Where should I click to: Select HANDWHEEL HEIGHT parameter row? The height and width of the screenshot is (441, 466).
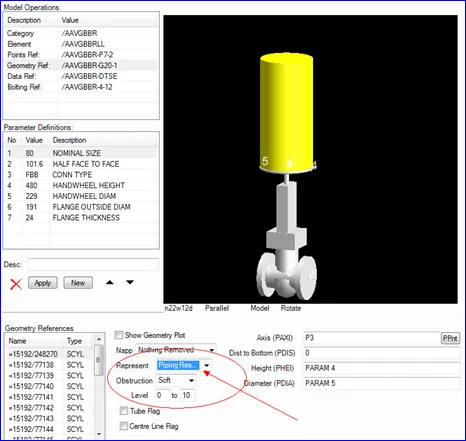tap(80, 185)
